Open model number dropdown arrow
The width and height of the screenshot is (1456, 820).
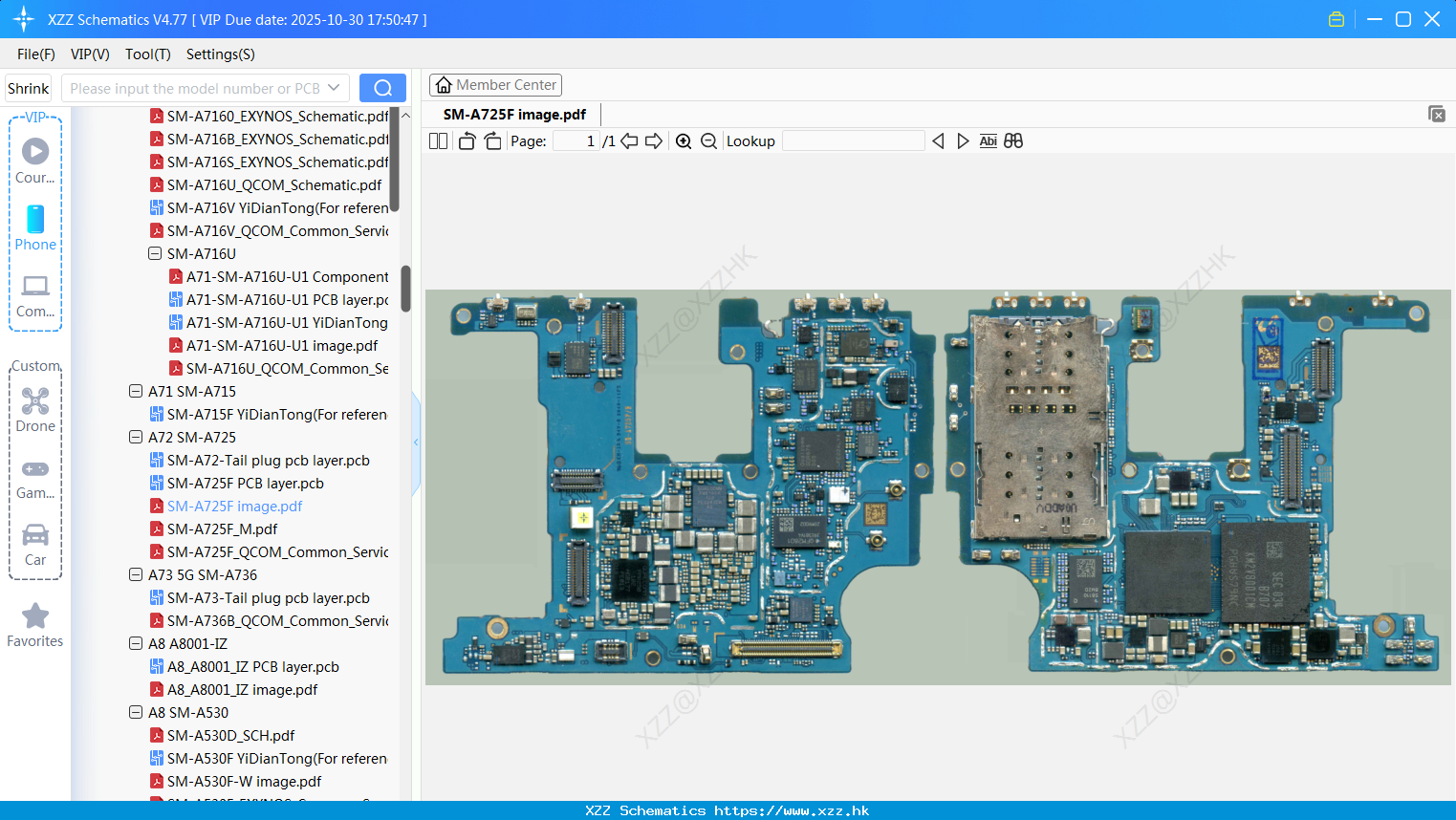(x=334, y=88)
